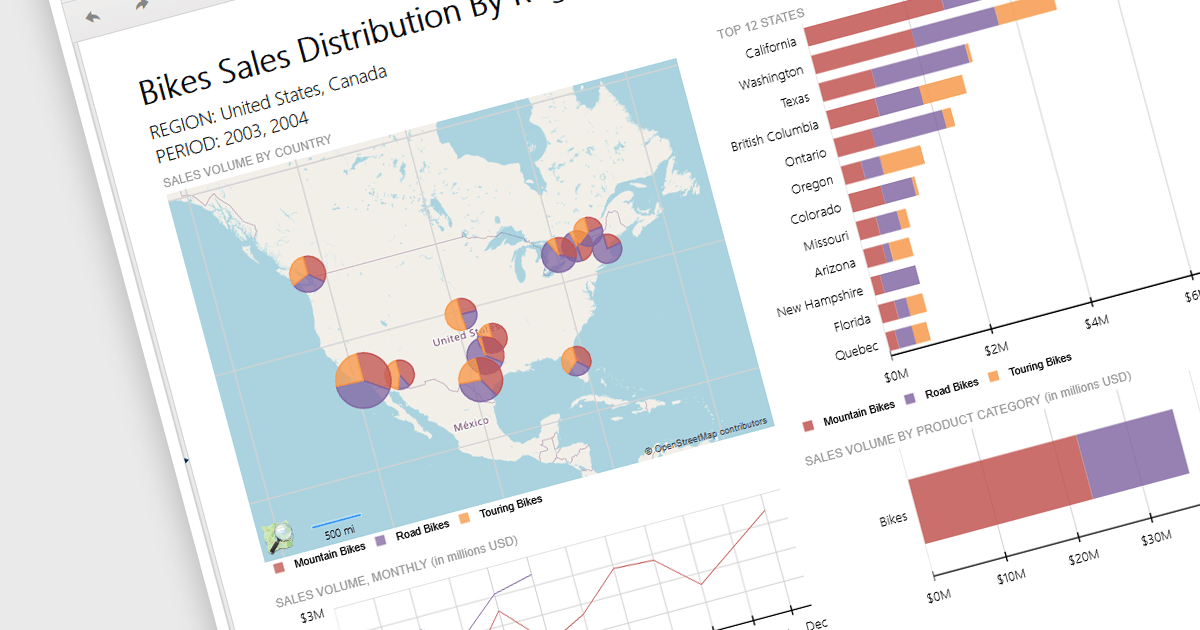Click the Dec label on the monthly chart axis
Image resolution: width=1200 pixels, height=630 pixels.
817,624
